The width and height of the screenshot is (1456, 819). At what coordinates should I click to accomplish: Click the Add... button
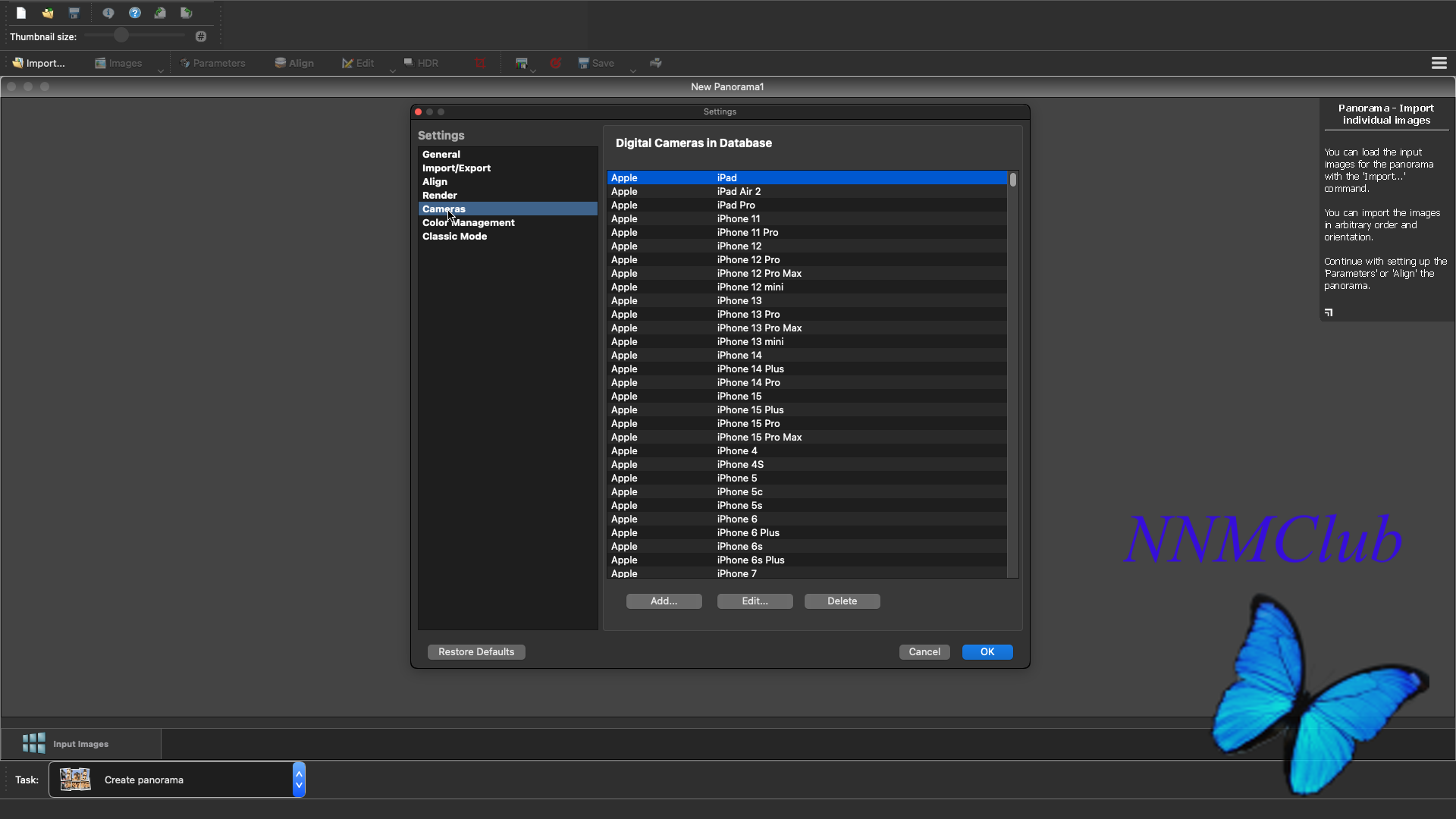[664, 601]
